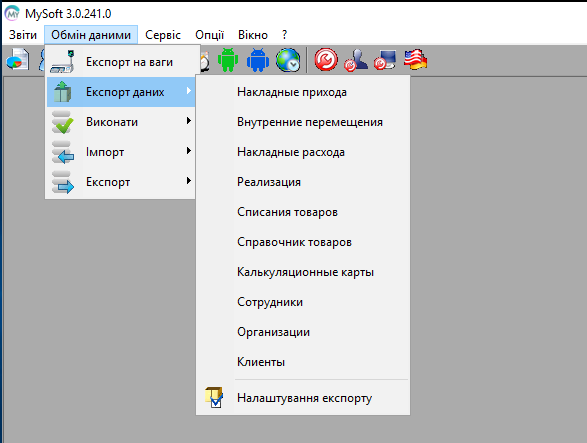Image resolution: width=587 pixels, height=443 pixels.
Task: Choose Внутренние перемещения export
Action: 303,122
